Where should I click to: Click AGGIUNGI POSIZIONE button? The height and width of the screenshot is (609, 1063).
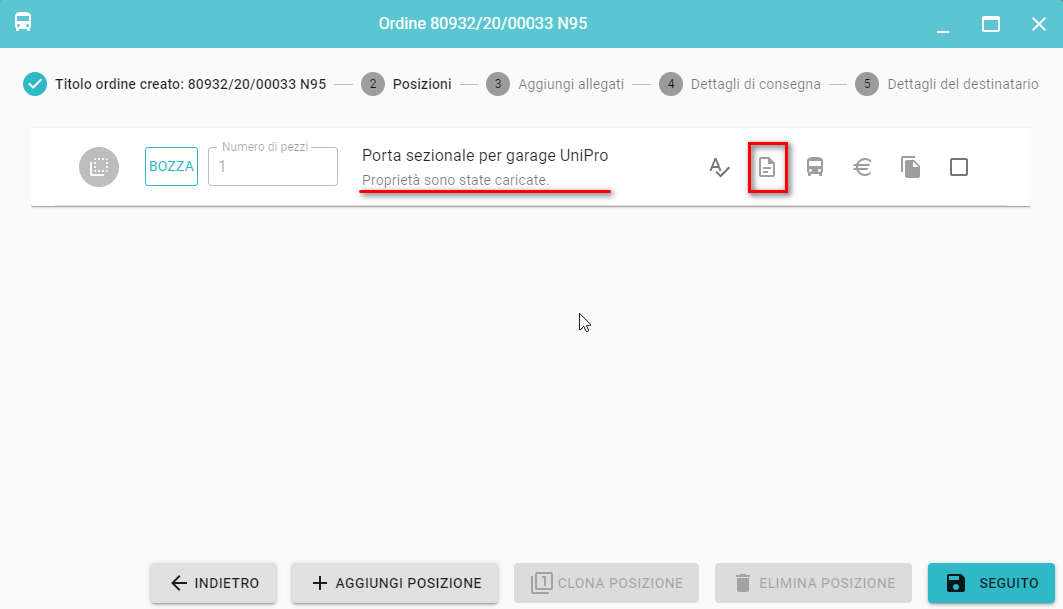coord(395,583)
